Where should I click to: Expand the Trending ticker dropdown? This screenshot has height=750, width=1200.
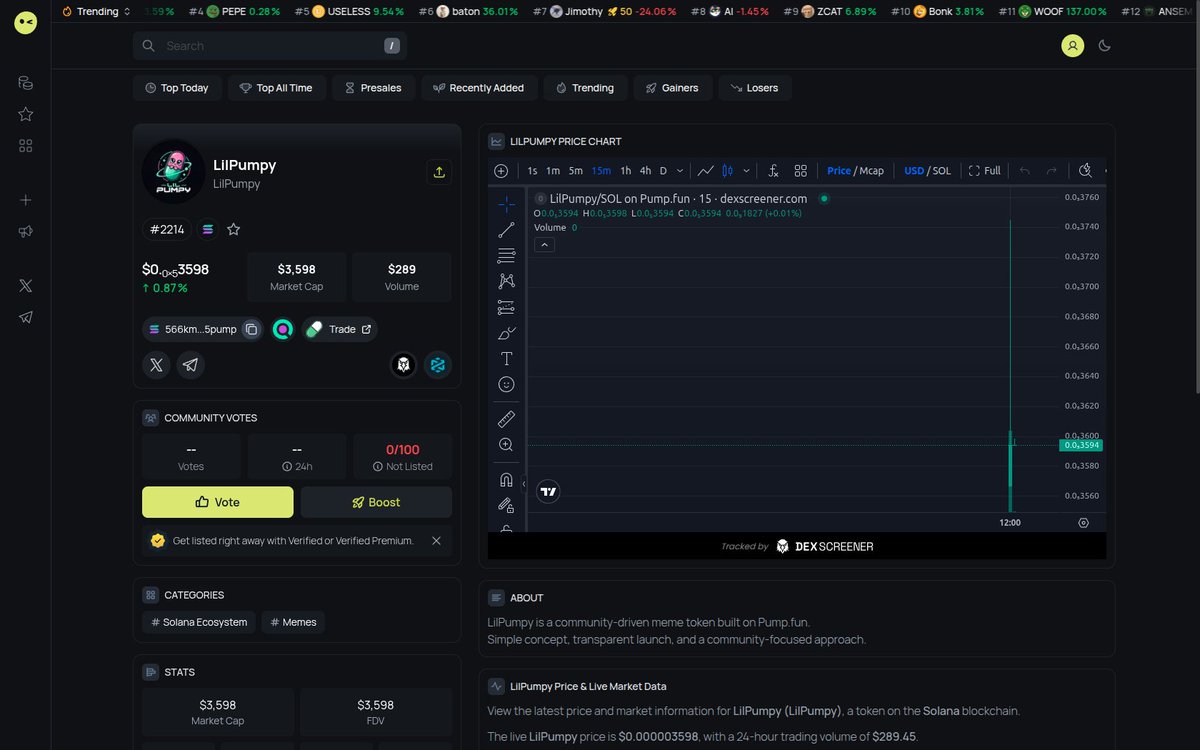click(97, 12)
